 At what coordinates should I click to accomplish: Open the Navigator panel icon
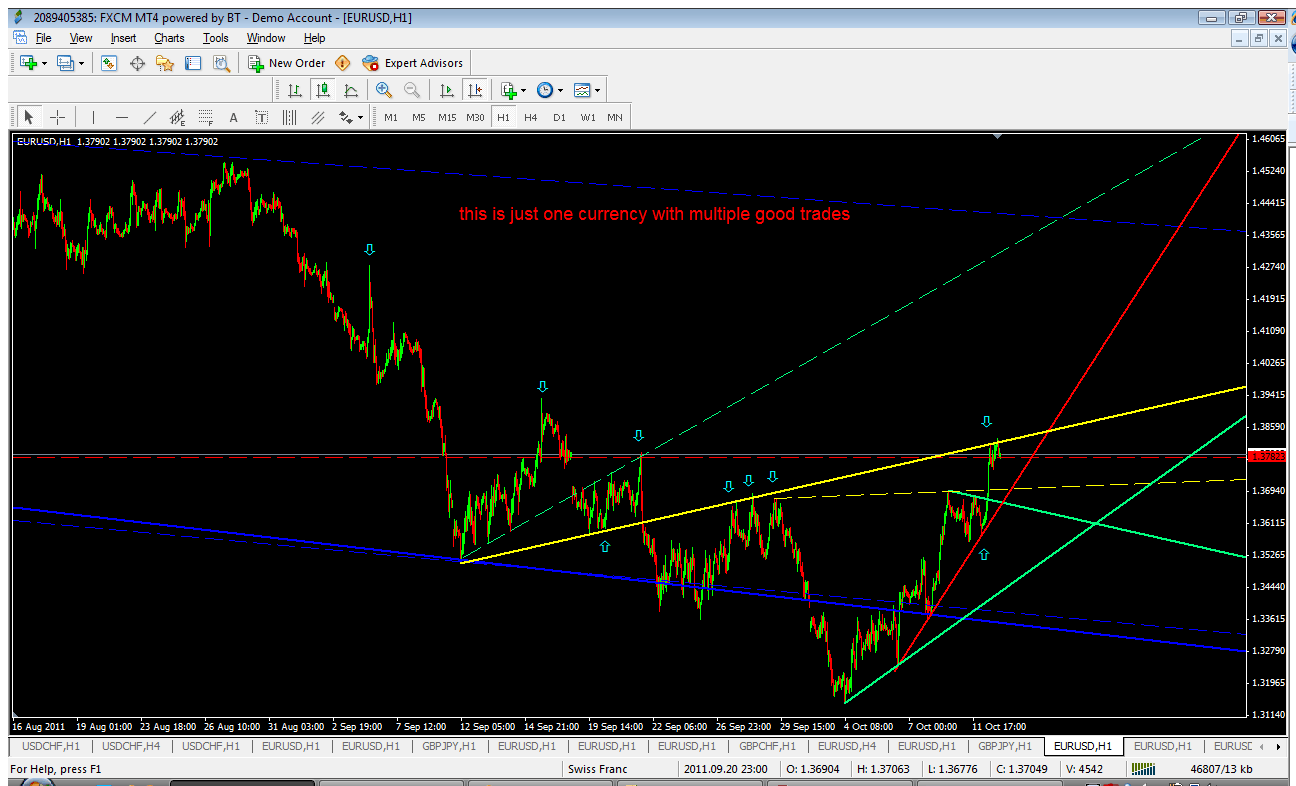click(165, 63)
